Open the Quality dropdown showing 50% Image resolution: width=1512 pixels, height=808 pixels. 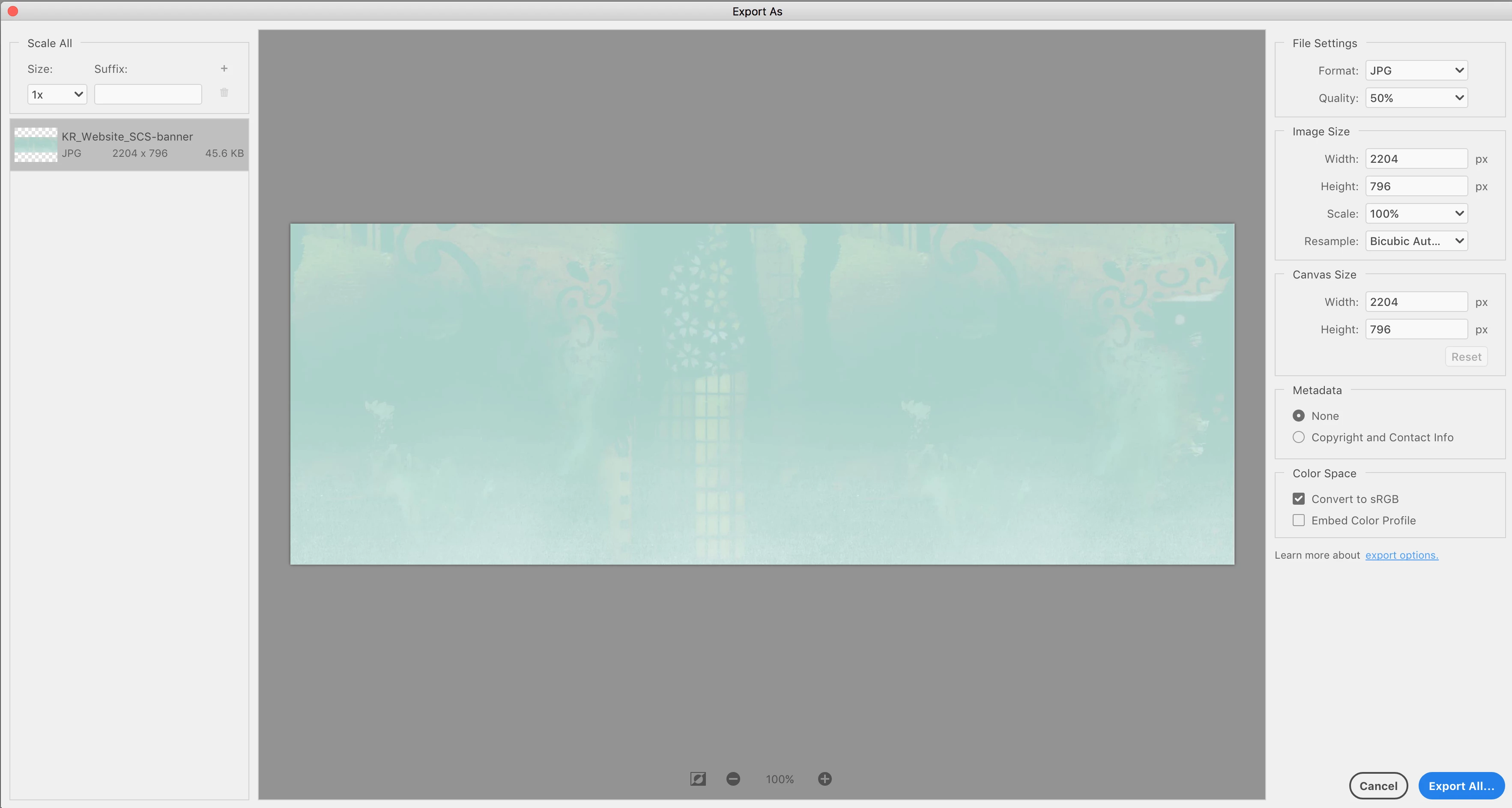(x=1416, y=98)
